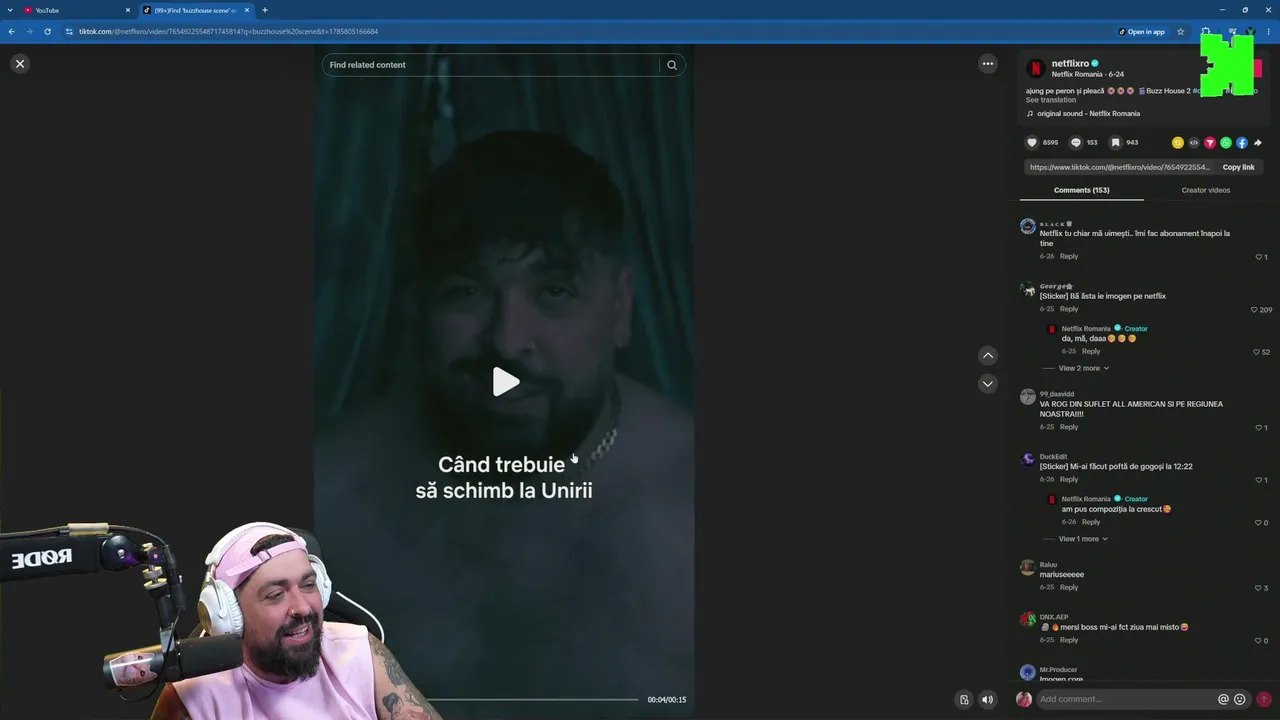This screenshot has width=1280, height=720.
Task: Like the 99_daavidd comment
Action: pos(1259,428)
